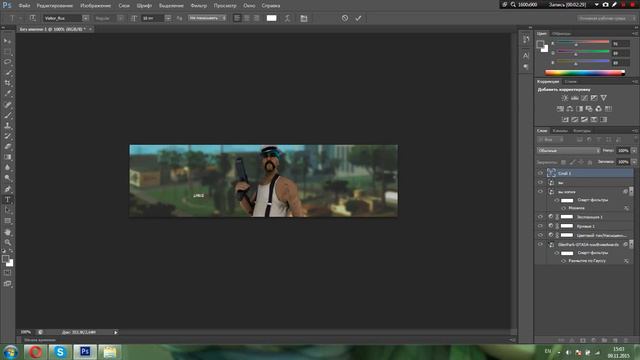Switch to the Paths tab
The image size is (640, 360).
coord(582,131)
